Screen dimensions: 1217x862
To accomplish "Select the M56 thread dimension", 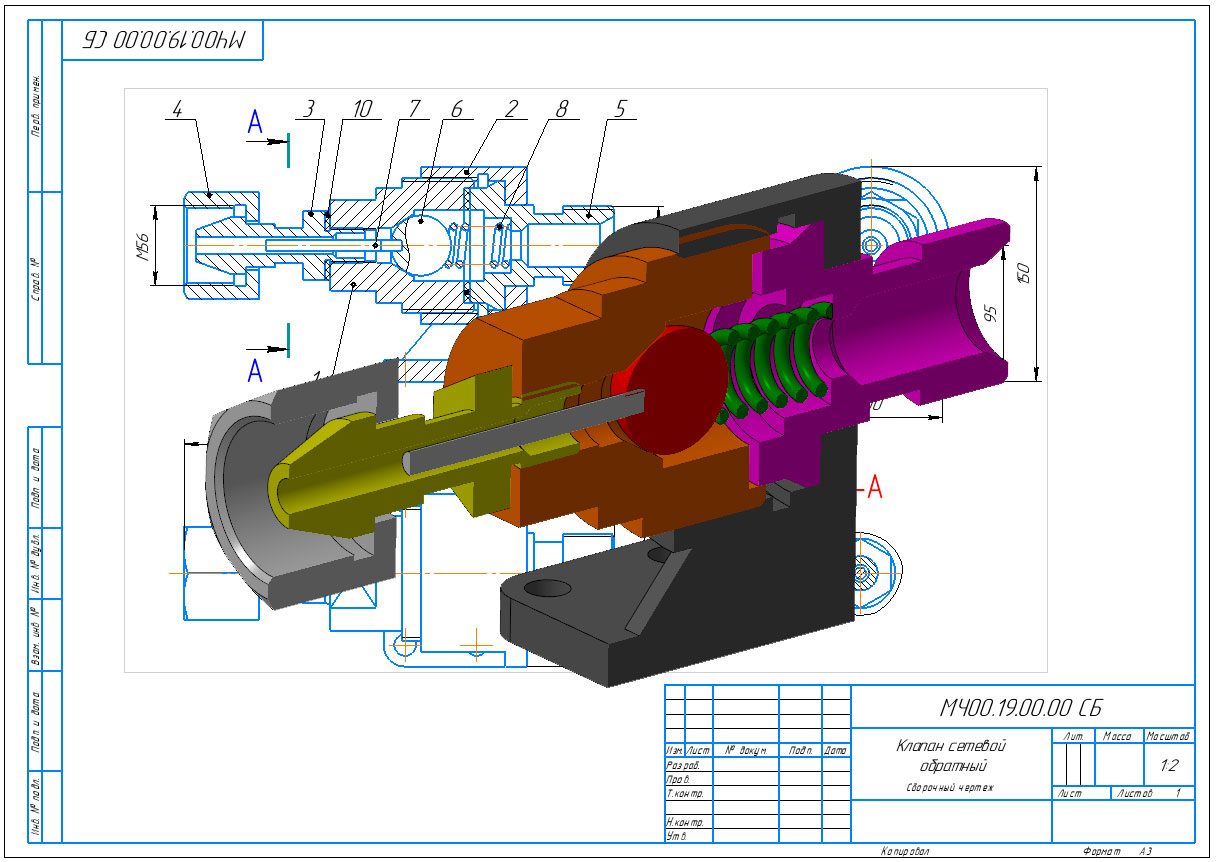I will [143, 246].
